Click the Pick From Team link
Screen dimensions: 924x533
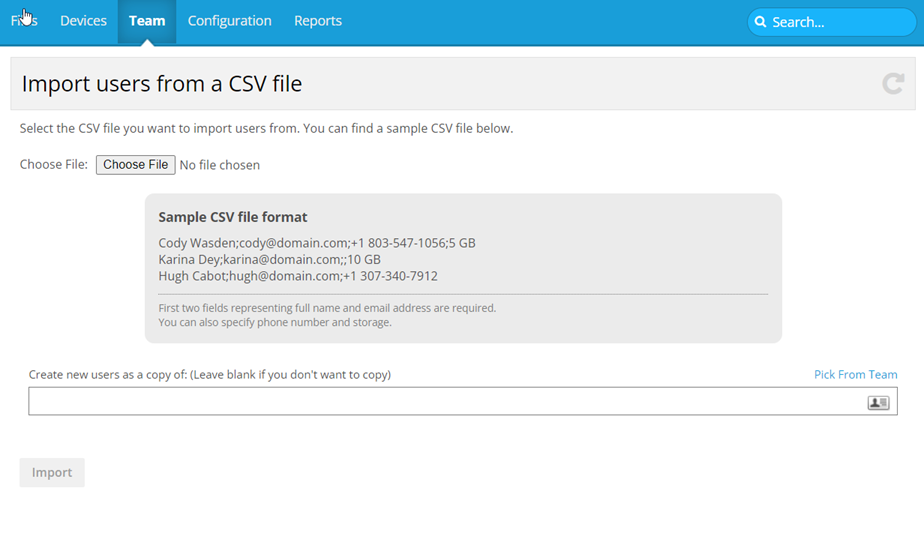[855, 375]
